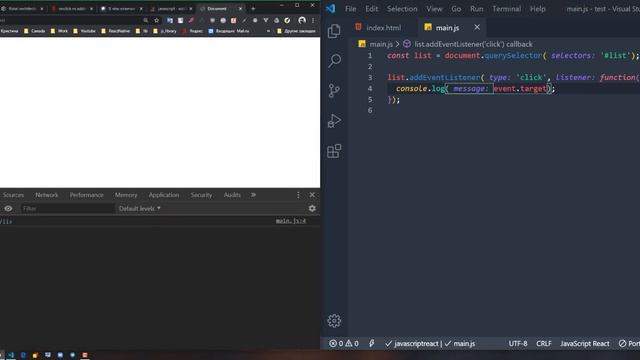Viewport: 640px width, 360px height.
Task: Change the JavaScript React language mode
Action: (x=584, y=344)
